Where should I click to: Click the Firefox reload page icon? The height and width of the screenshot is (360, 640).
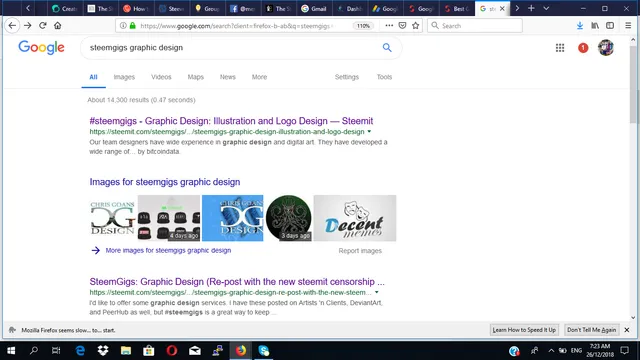pos(43,25)
